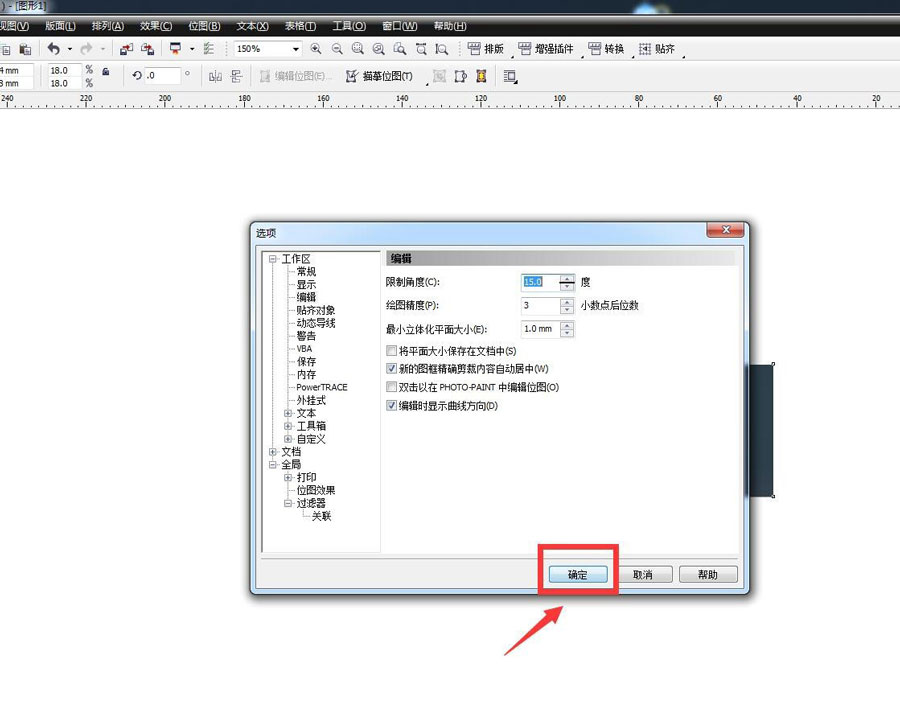
Task: Collapse the 全局 tree branch
Action: tap(274, 464)
